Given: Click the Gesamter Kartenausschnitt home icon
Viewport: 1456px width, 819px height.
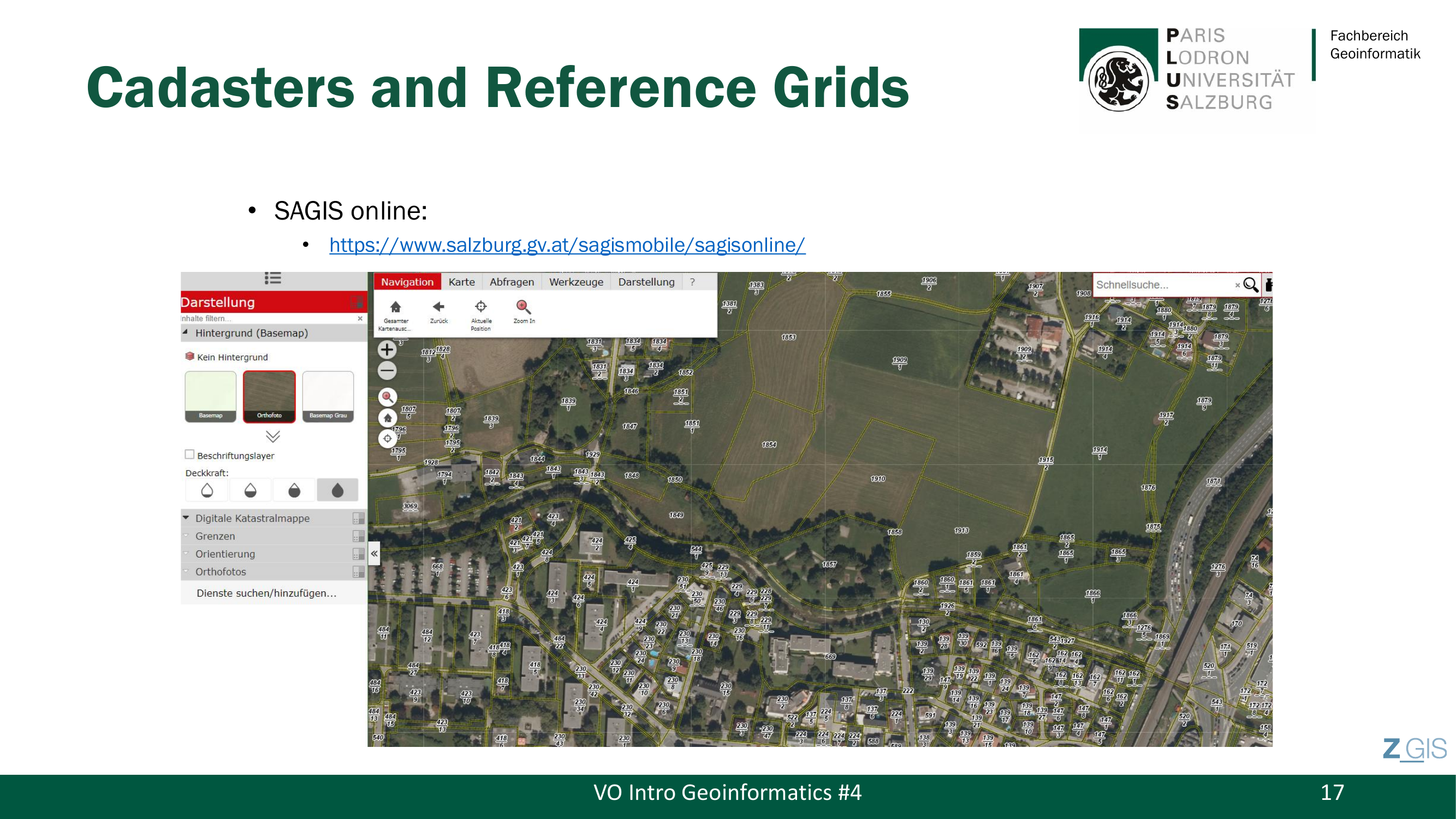Looking at the screenshot, I should click(395, 307).
